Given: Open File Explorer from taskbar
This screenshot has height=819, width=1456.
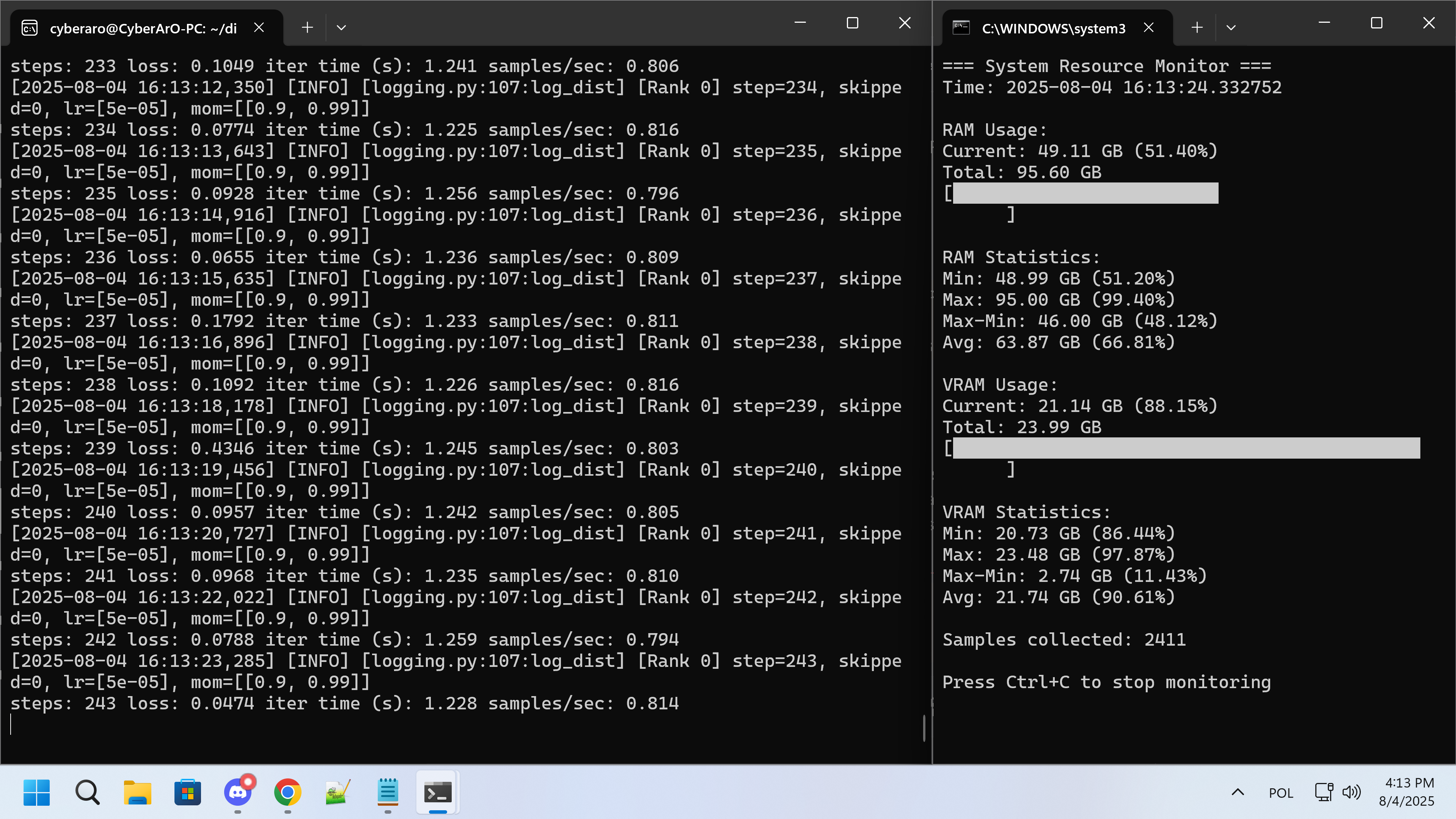Looking at the screenshot, I should [x=137, y=792].
